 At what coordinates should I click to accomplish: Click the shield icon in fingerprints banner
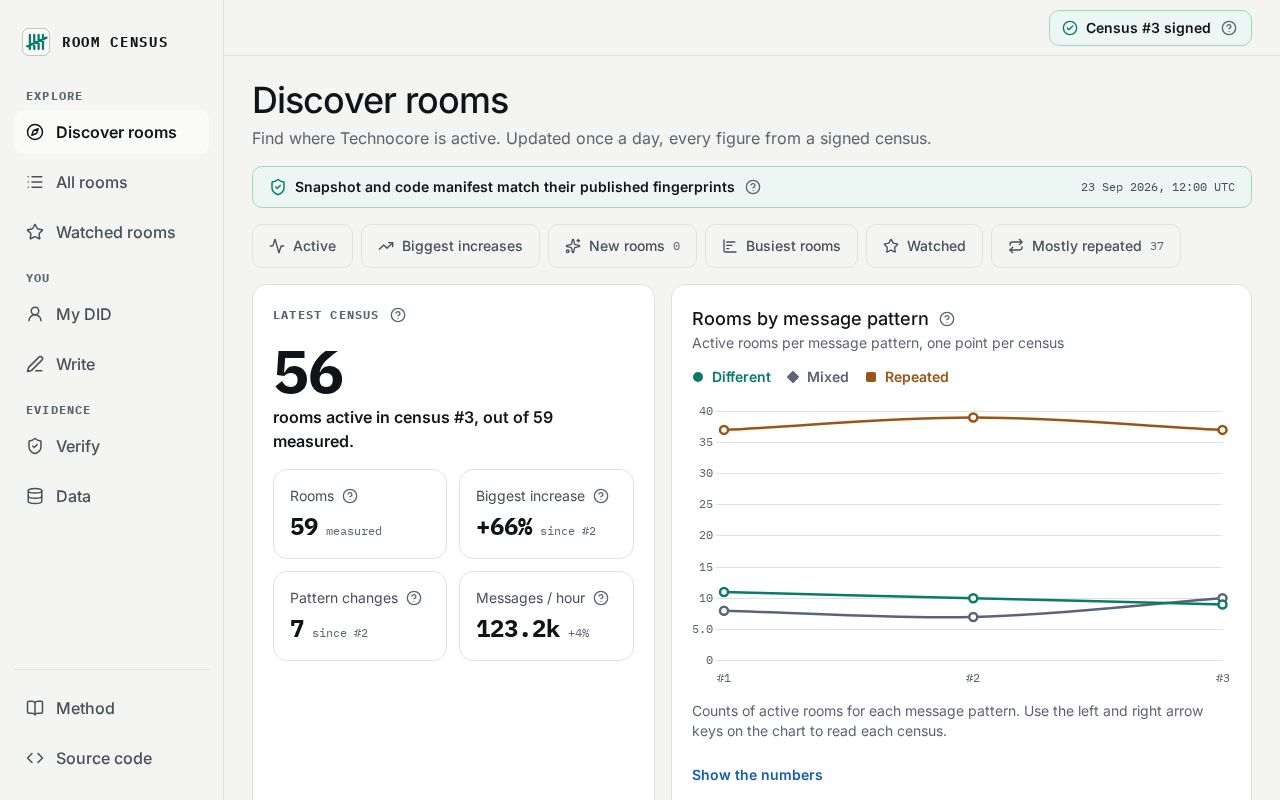278,187
